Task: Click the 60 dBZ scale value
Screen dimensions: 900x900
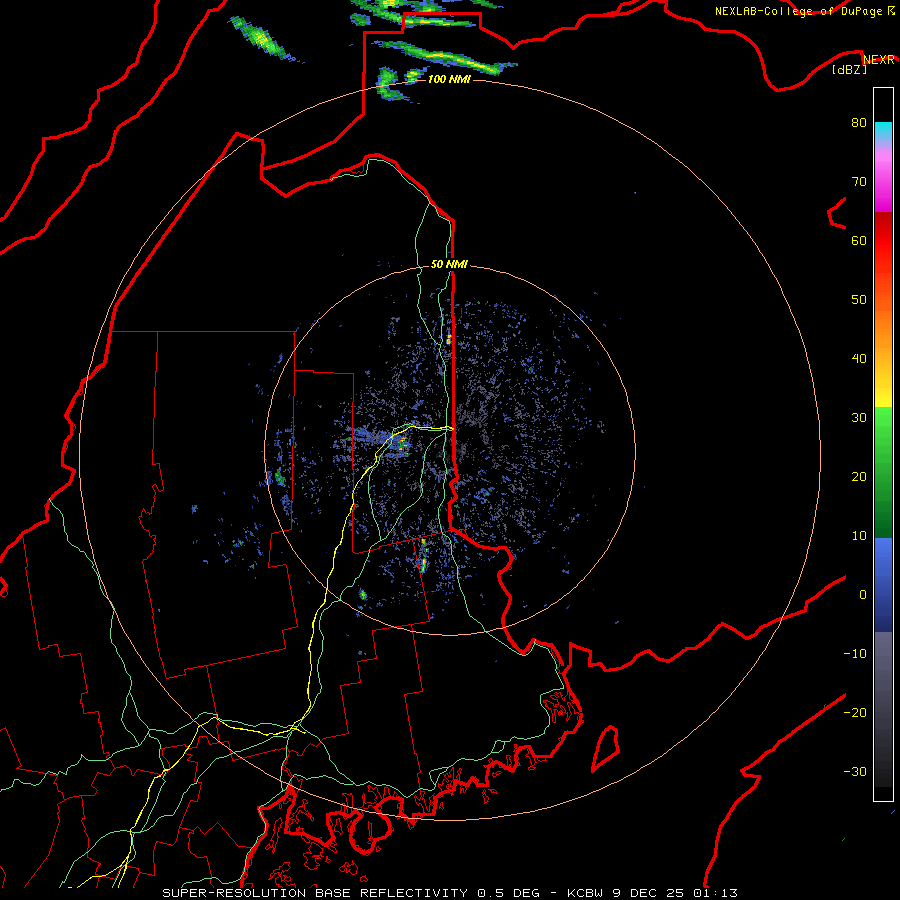Action: pyautogui.click(x=859, y=240)
